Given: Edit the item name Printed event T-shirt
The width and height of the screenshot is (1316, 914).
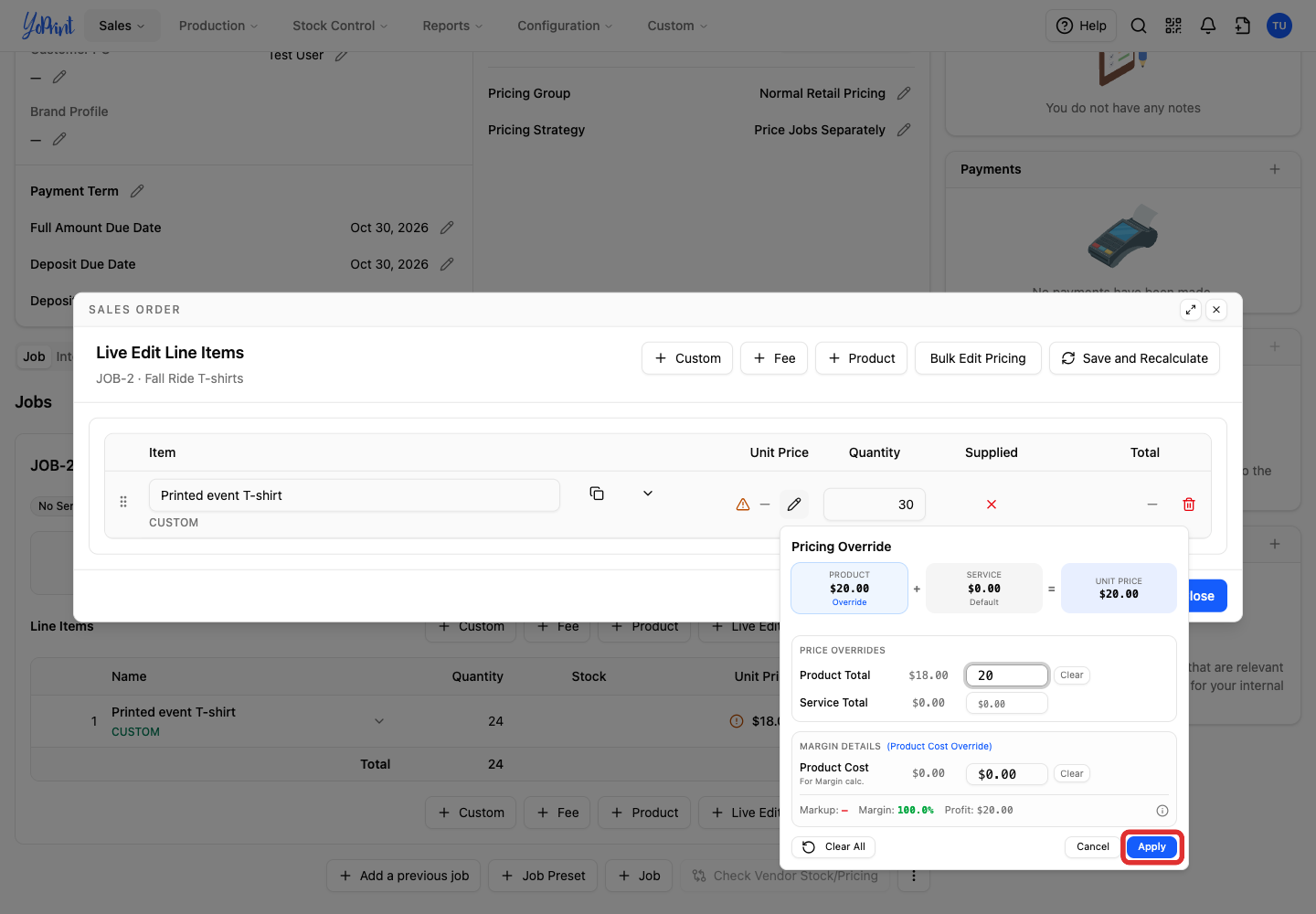Looking at the screenshot, I should pyautogui.click(x=355, y=495).
